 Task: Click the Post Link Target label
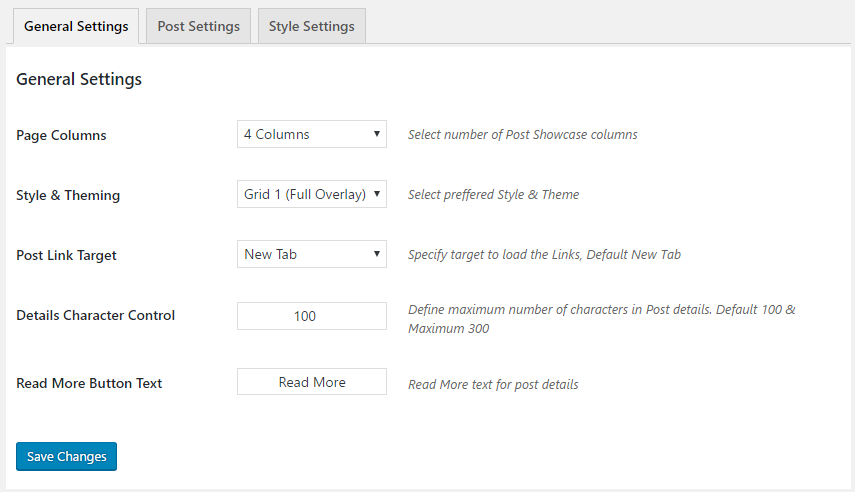(x=66, y=255)
